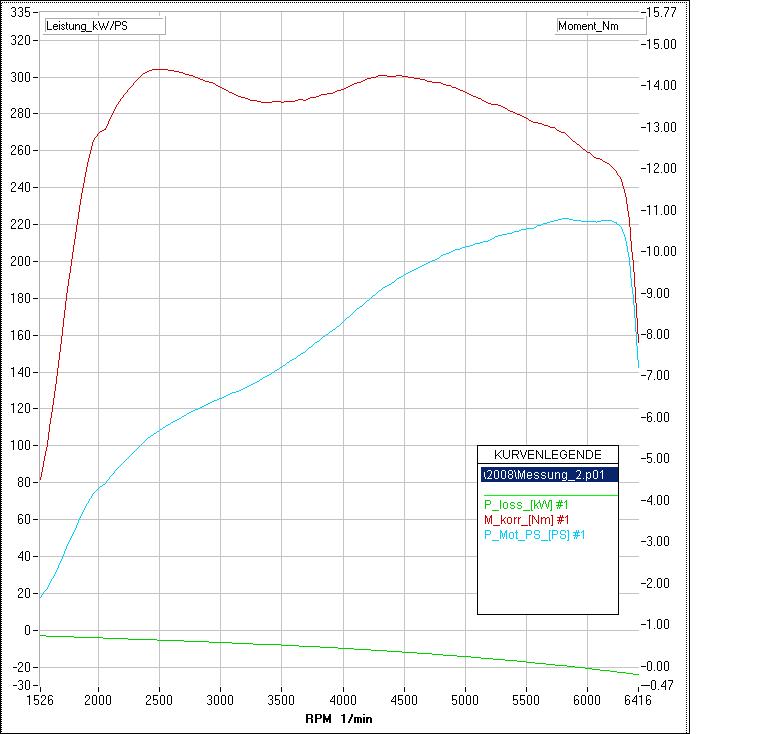Click the 1526 minimum RPM axis value
Image resolution: width=778 pixels, height=734 pixels.
click(x=40, y=703)
